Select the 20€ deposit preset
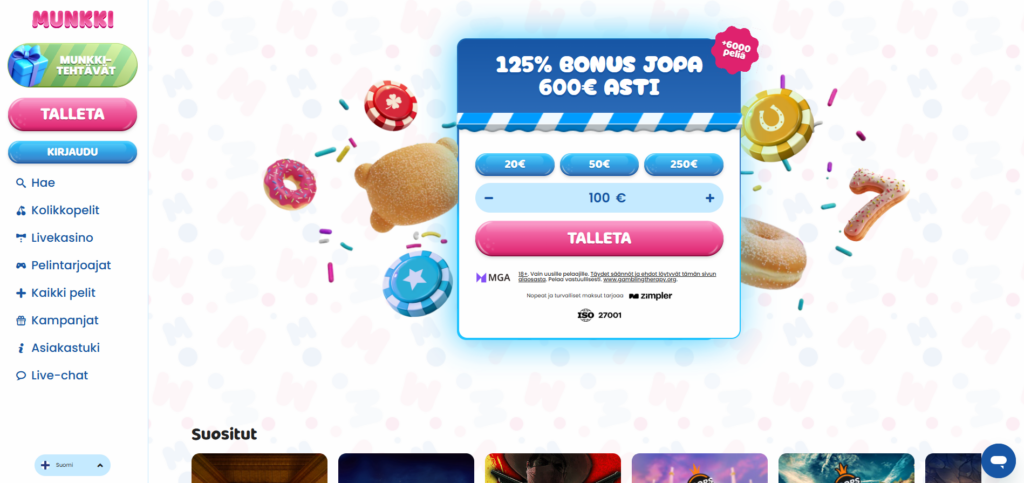This screenshot has height=483, width=1024. pyautogui.click(x=515, y=164)
